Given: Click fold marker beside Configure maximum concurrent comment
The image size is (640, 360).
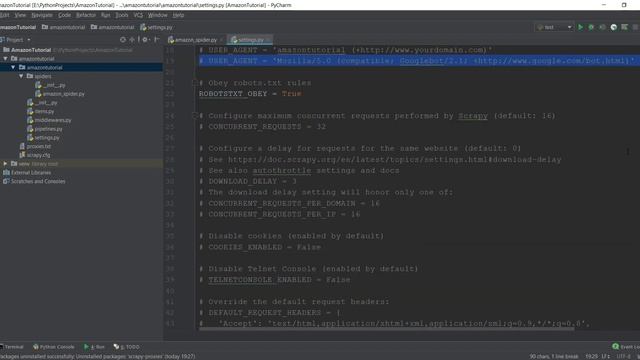Looking at the screenshot, I should tap(195, 116).
